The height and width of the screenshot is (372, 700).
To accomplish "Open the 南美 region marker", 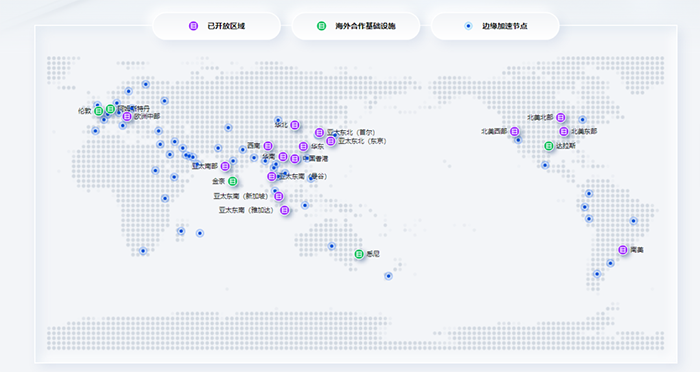I will 623,250.
